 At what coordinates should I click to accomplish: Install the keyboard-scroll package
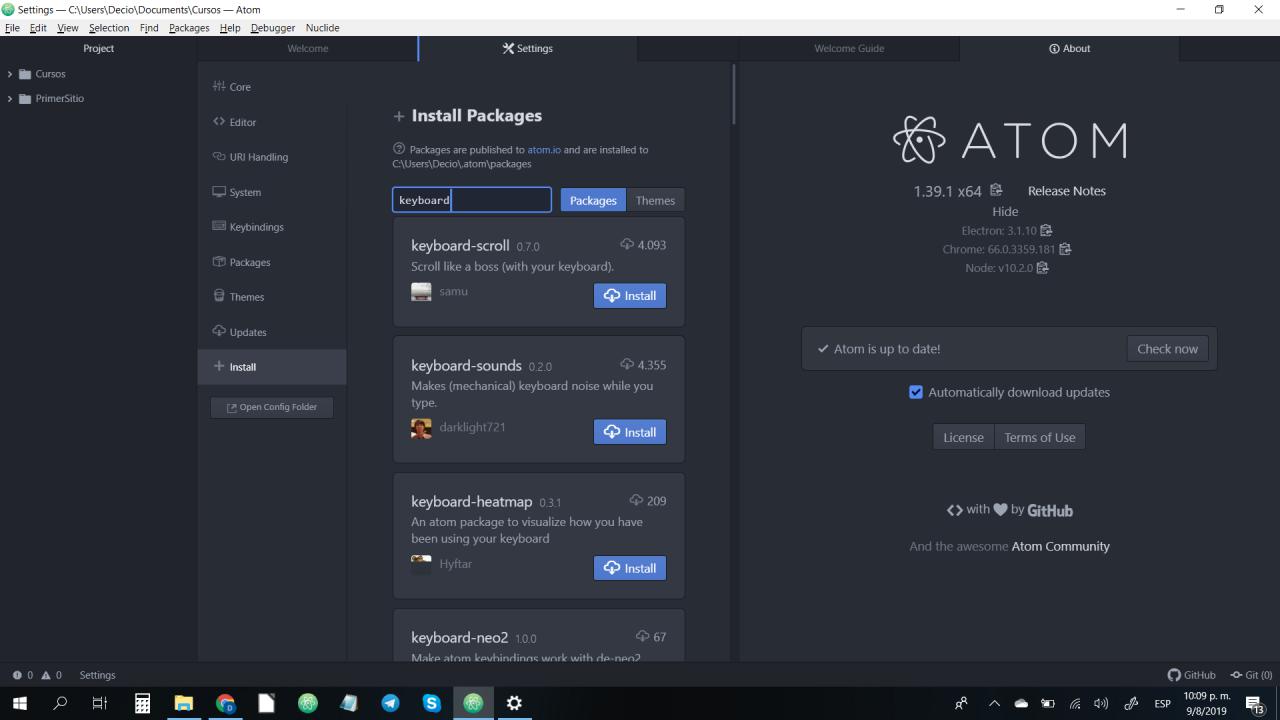(x=629, y=295)
